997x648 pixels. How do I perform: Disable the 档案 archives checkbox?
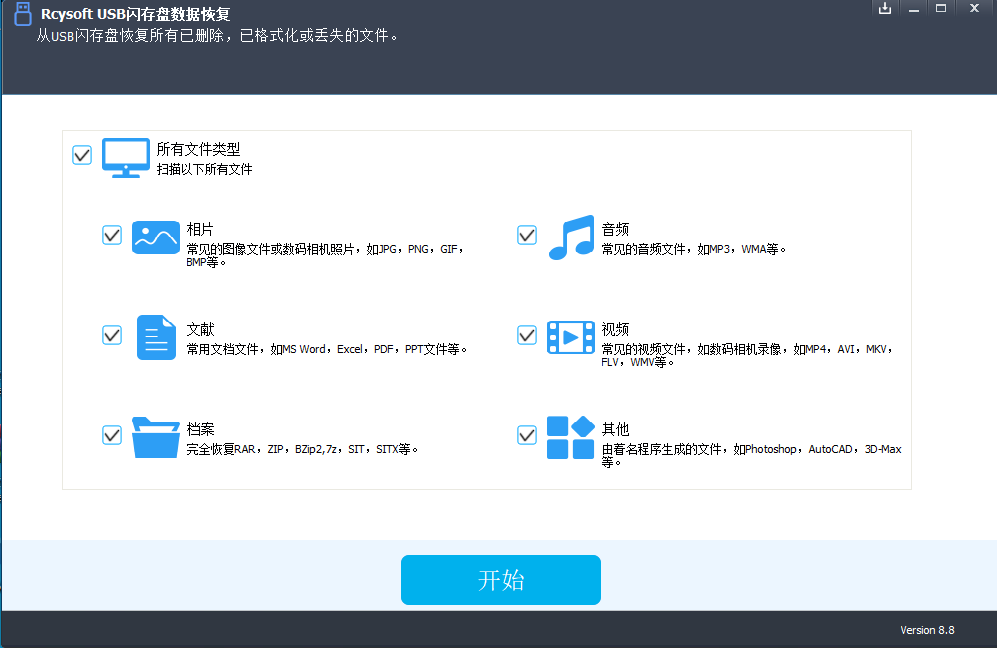[111, 436]
